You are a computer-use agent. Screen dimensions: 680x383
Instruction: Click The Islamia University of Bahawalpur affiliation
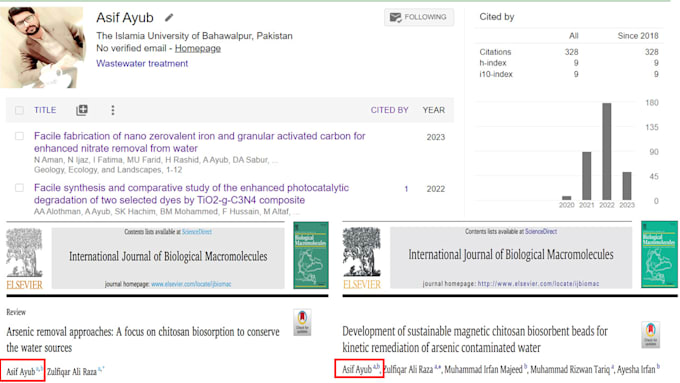coord(194,36)
